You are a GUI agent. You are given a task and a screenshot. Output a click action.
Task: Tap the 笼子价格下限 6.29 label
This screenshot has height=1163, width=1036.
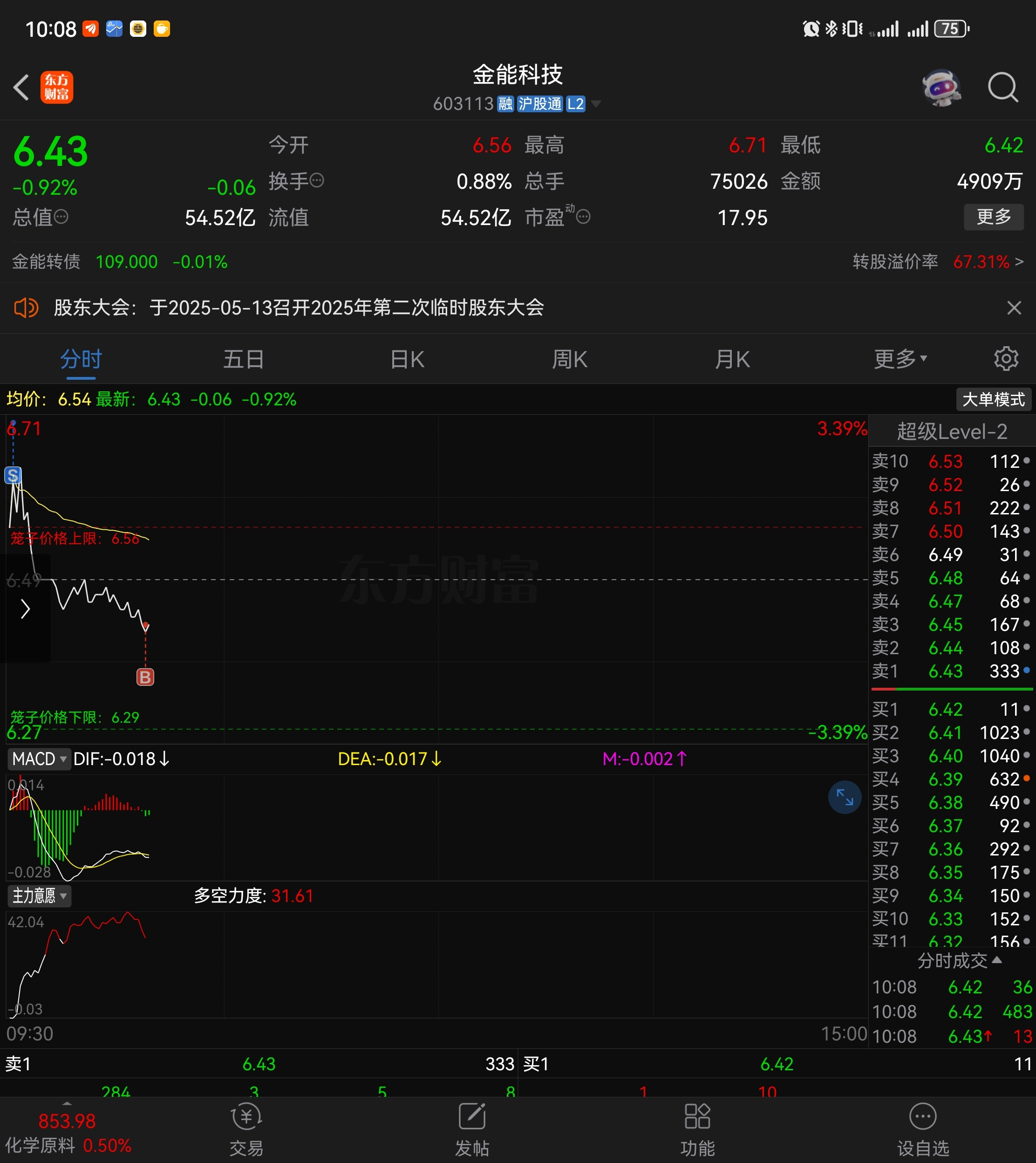(75, 717)
